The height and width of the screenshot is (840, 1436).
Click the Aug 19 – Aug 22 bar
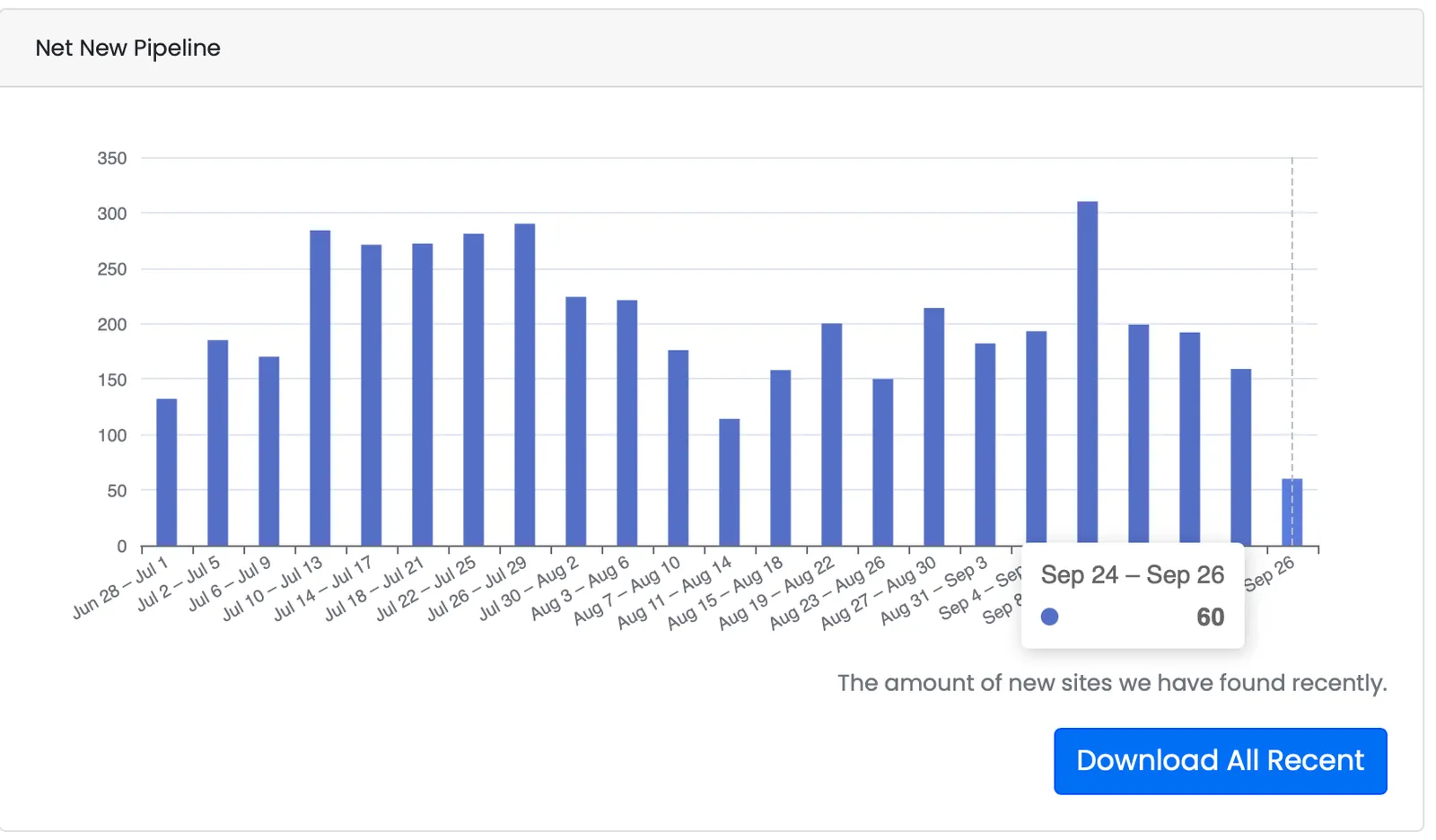[831, 434]
